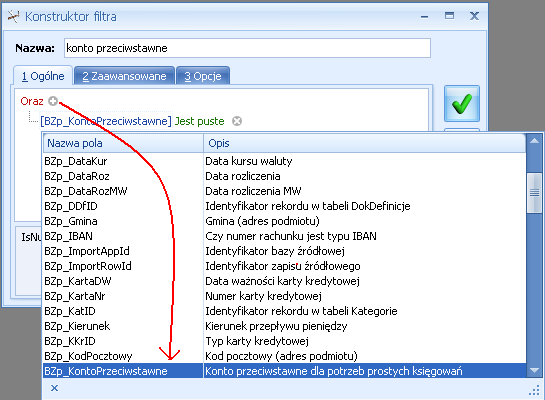This screenshot has width=545, height=400.
Task: Click the field list scrollbar thumb
Action: point(534,193)
